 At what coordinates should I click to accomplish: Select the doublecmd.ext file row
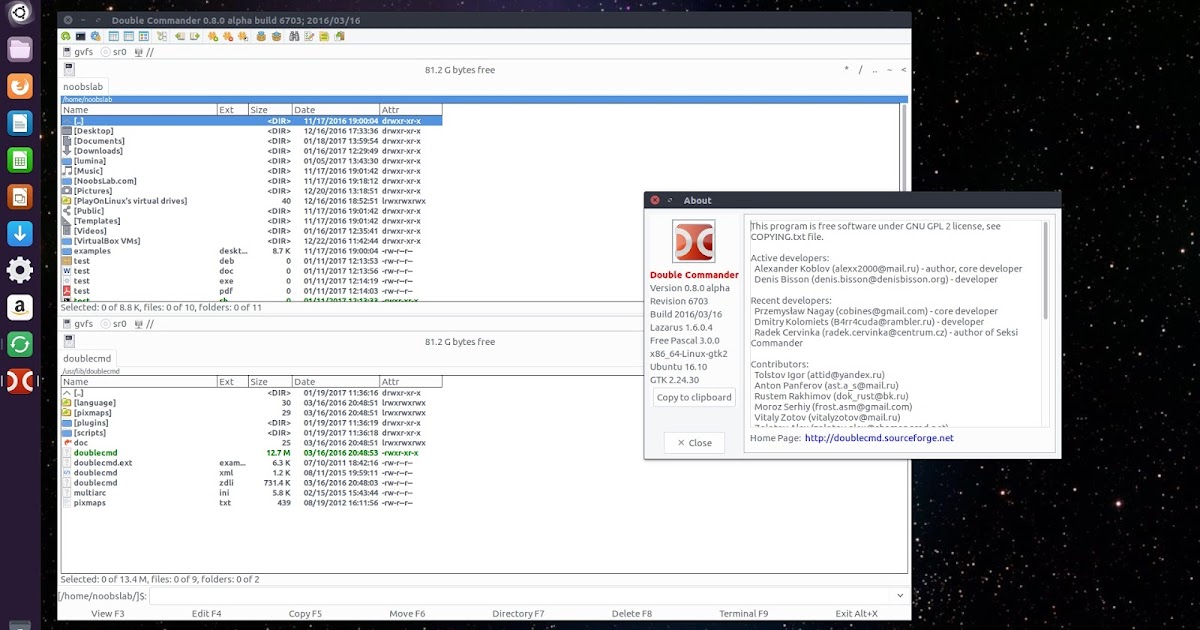tap(252, 463)
